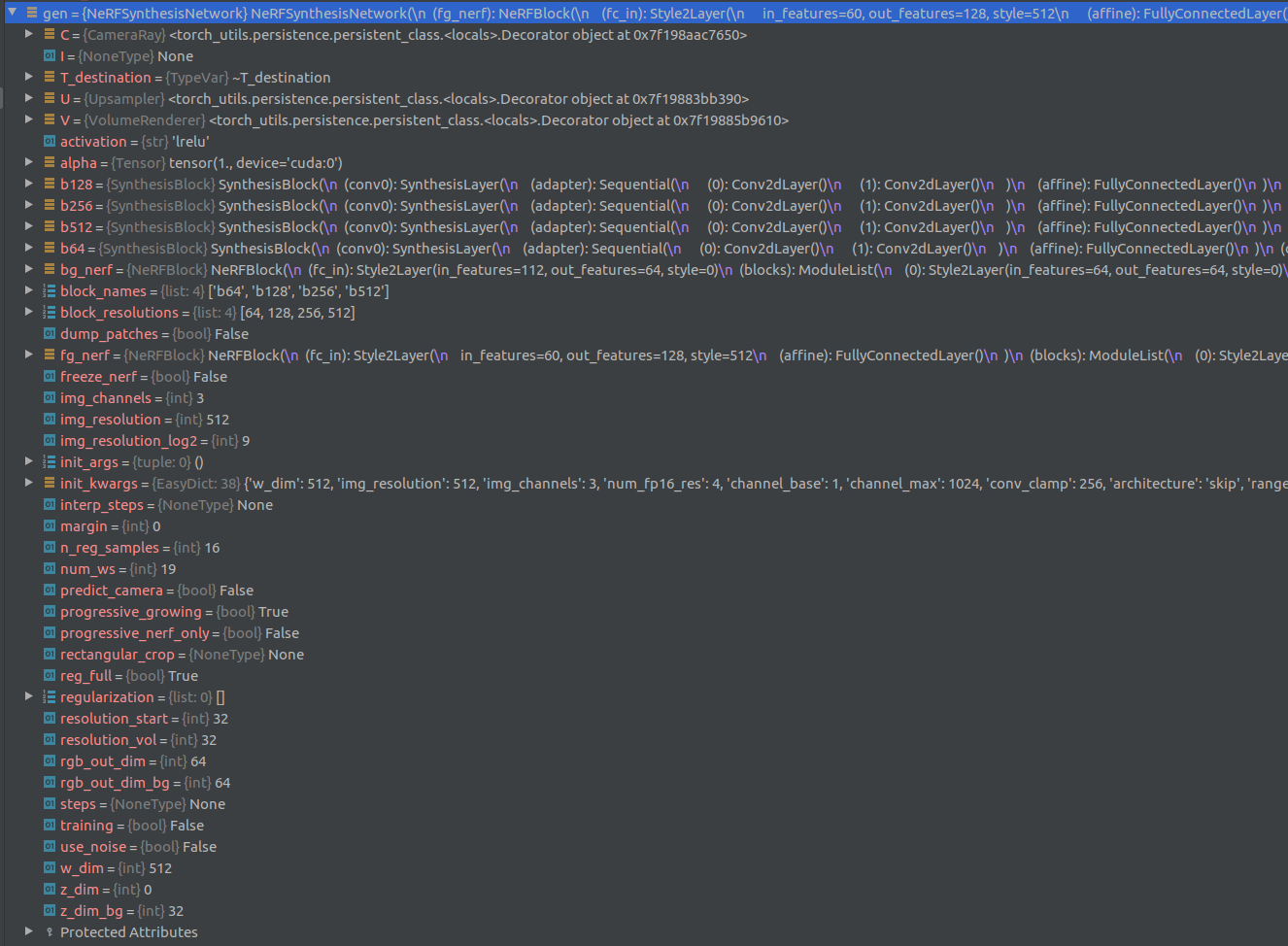
Task: Click the list icon beside regularization
Action: (50, 696)
